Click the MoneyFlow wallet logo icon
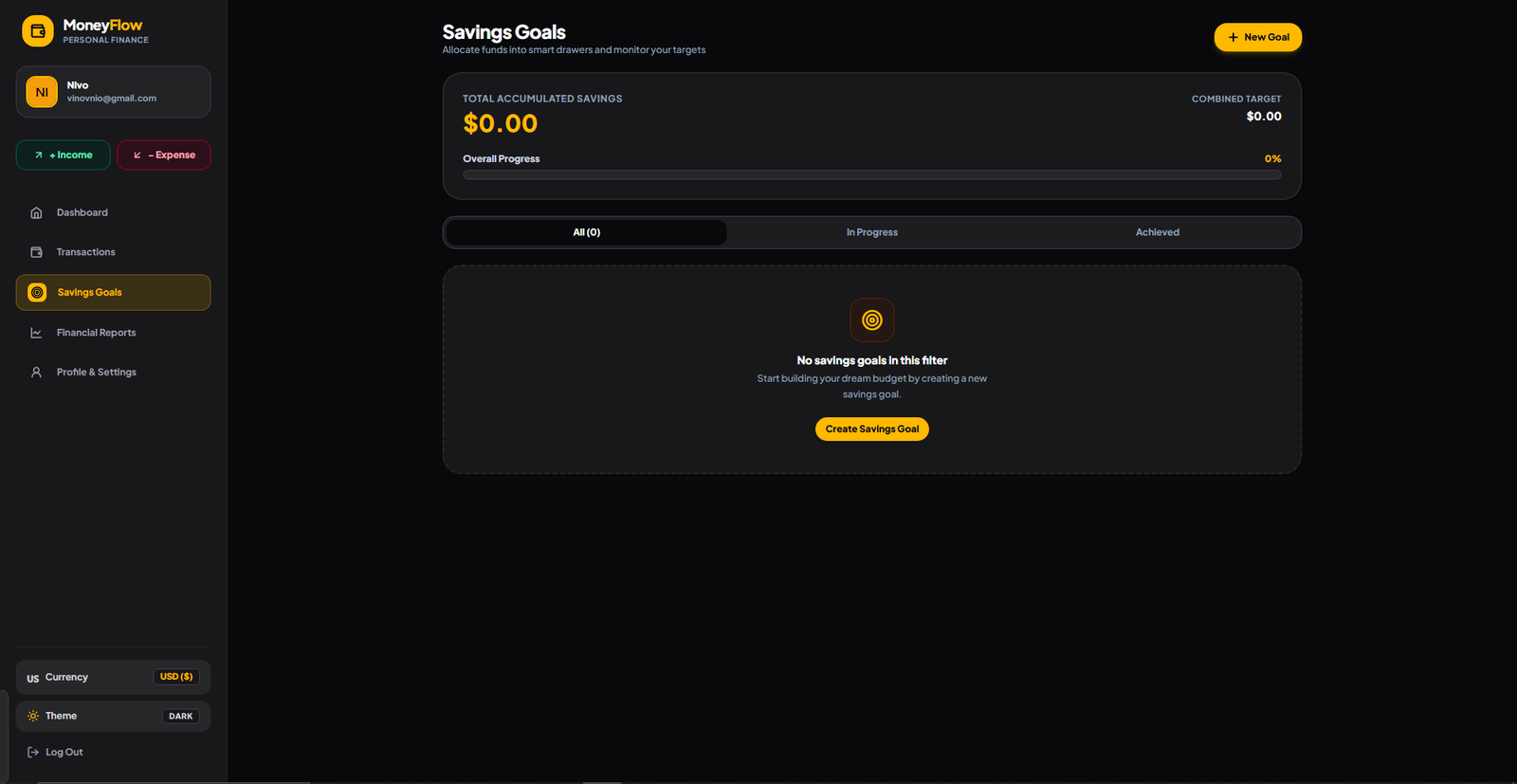 [x=38, y=31]
